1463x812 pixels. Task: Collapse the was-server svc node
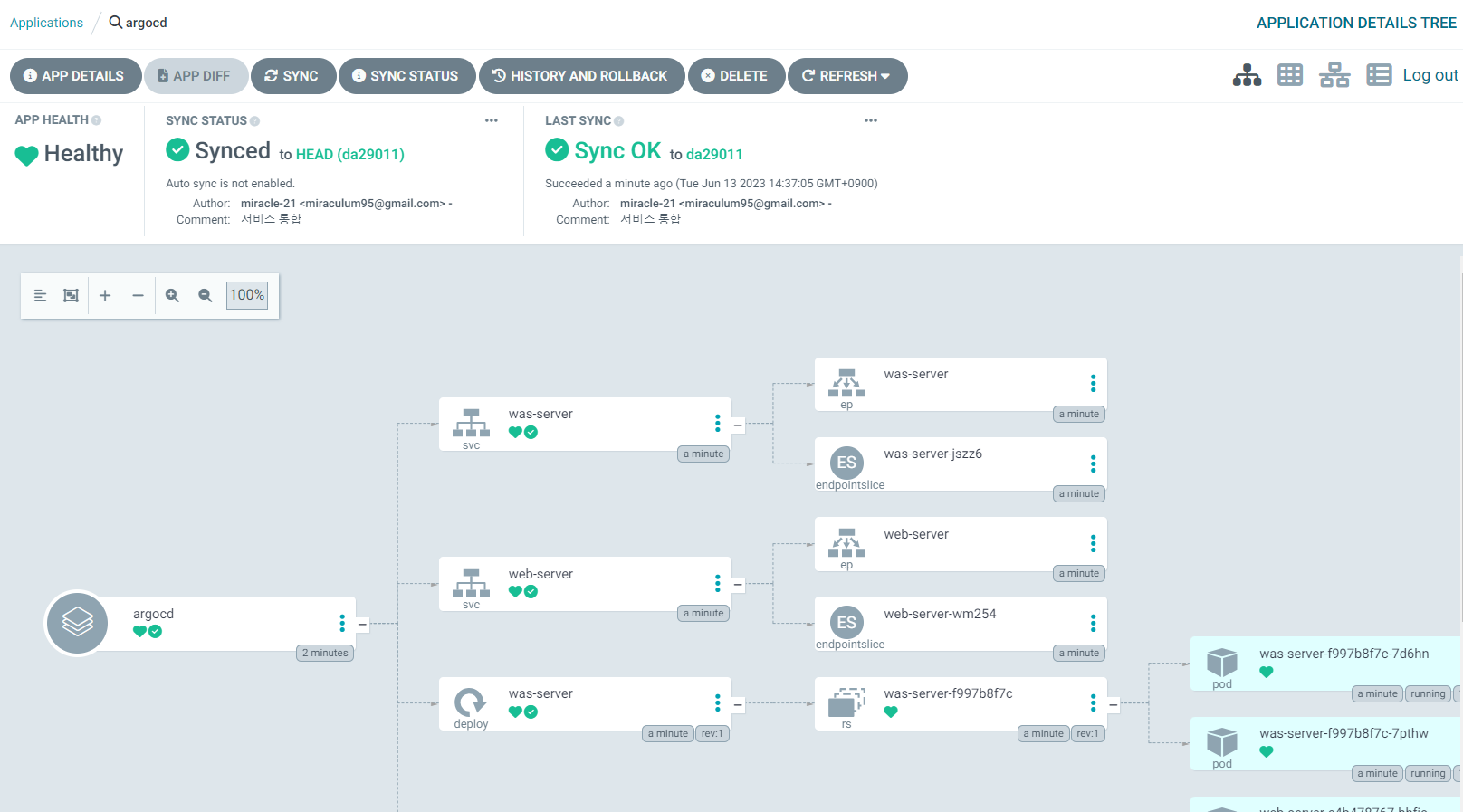738,425
